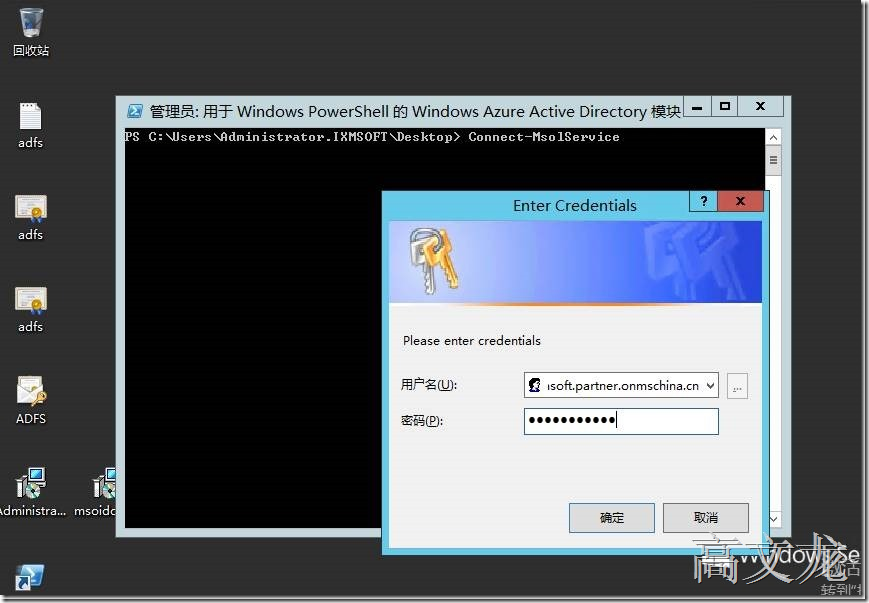Click the browse ellipsis button beside username

point(737,386)
